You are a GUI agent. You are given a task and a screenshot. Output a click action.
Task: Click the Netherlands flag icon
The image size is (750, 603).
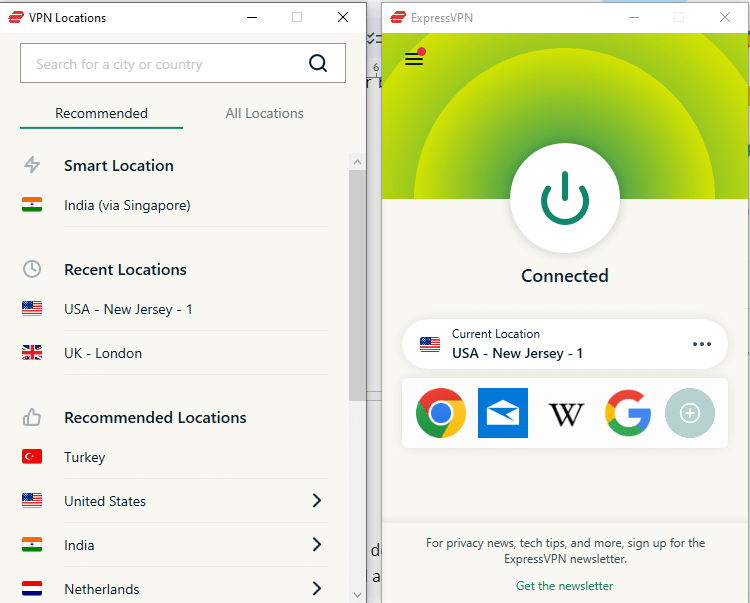click(x=32, y=588)
